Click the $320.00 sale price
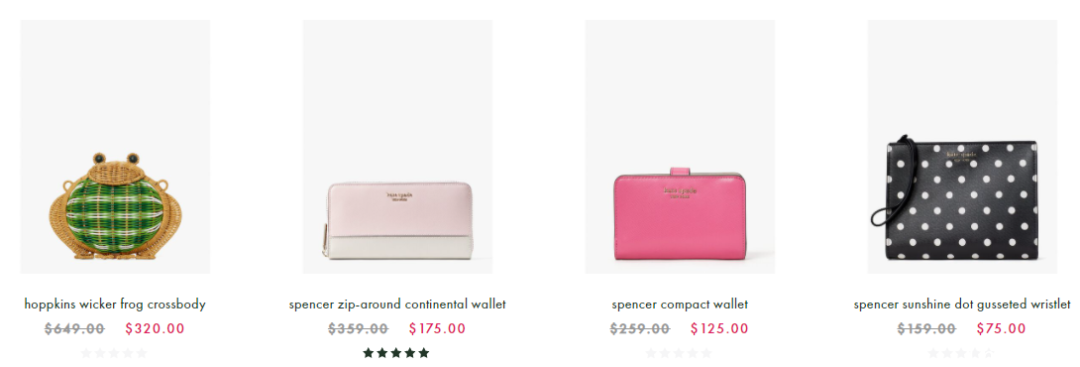Viewport: 1080px width, 367px height. pos(155,328)
